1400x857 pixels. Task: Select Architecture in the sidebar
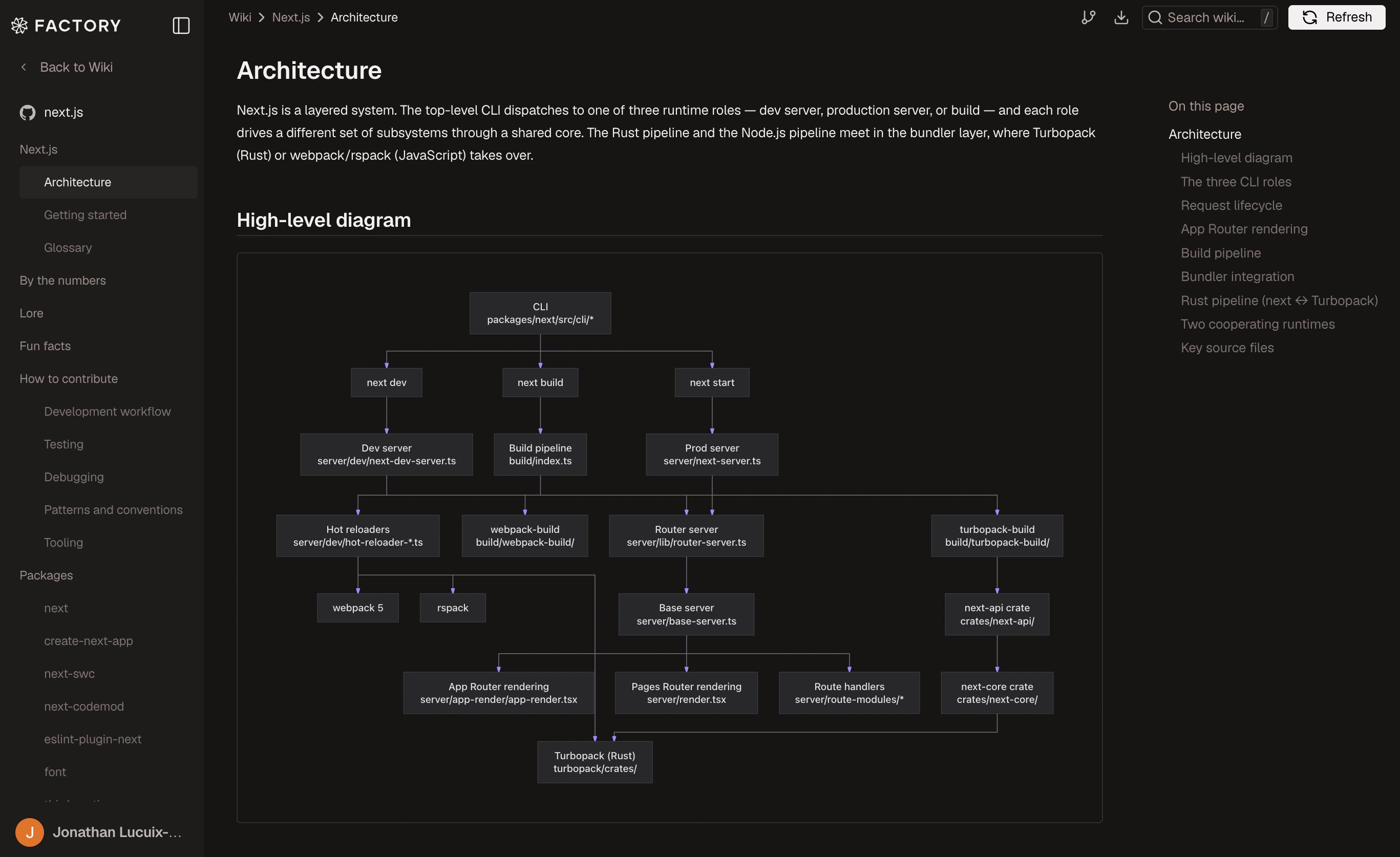108,182
